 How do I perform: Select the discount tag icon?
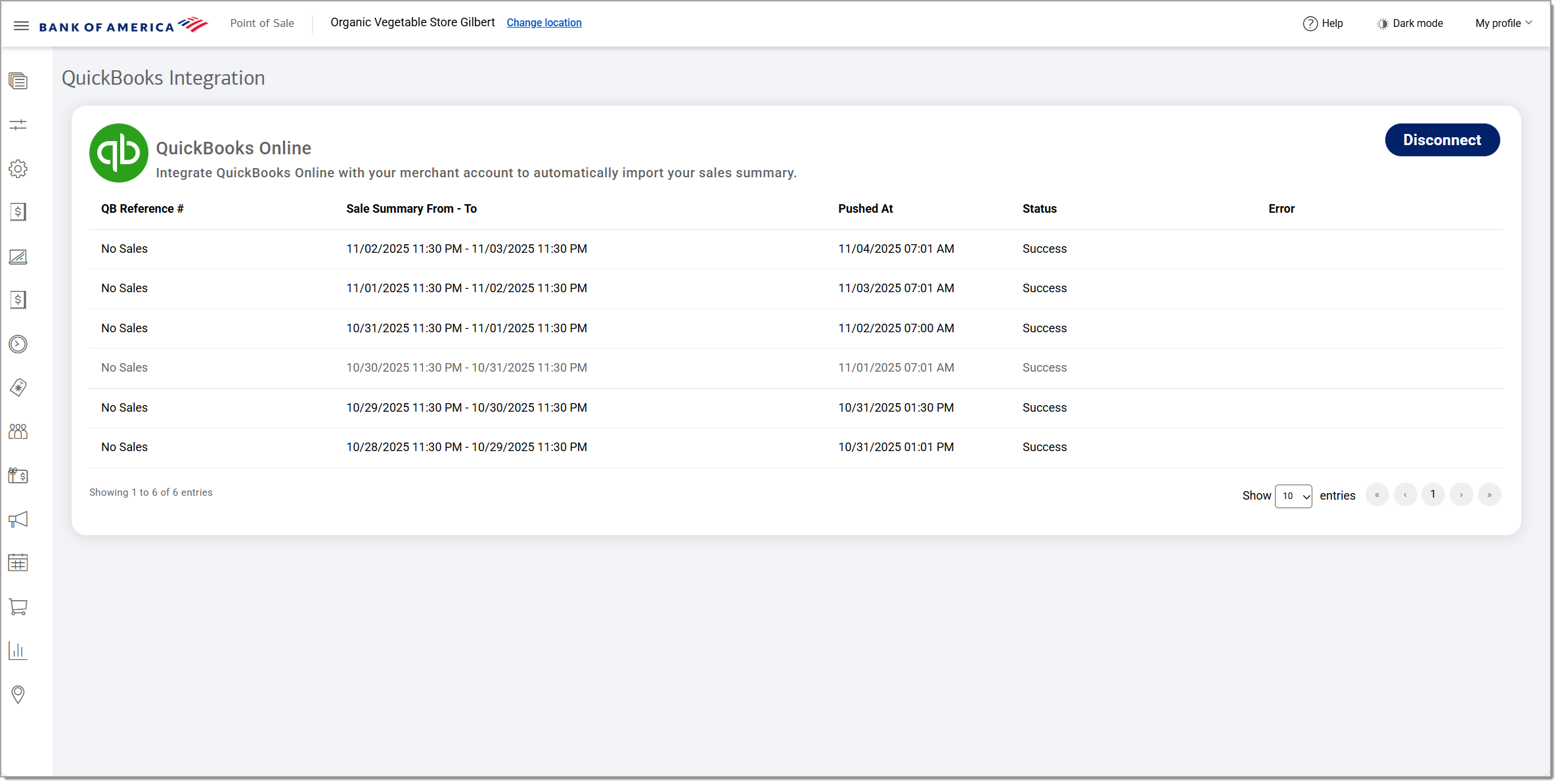click(x=18, y=387)
